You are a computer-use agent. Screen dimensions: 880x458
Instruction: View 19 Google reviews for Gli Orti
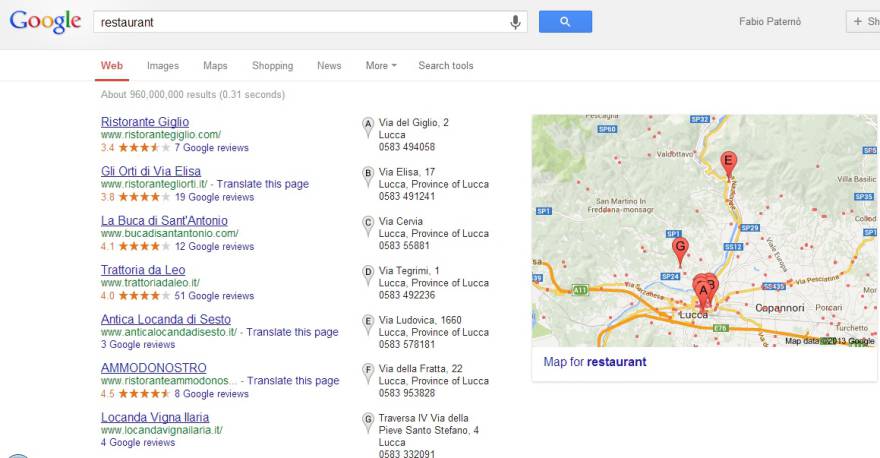(214, 197)
